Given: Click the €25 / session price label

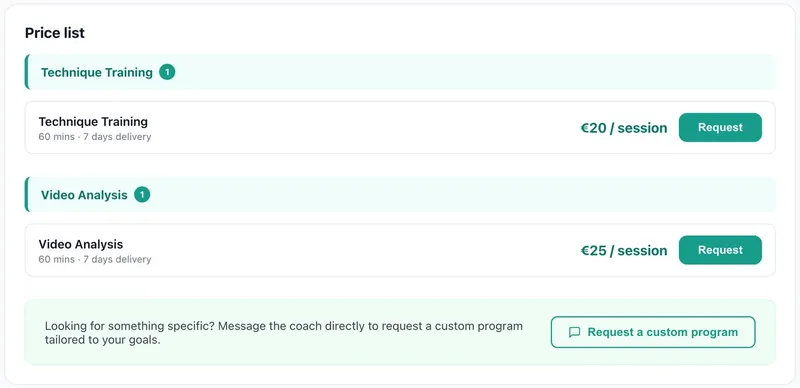Looking at the screenshot, I should 623,250.
